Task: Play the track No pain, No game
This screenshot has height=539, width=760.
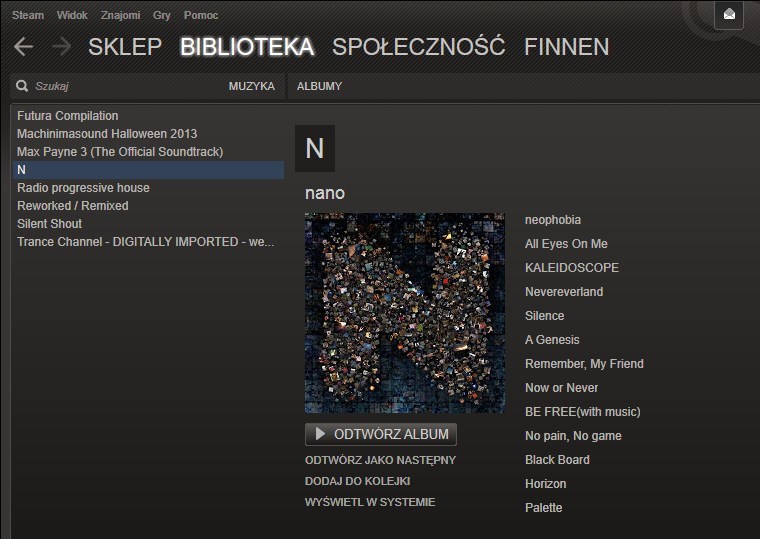Action: [x=573, y=436]
